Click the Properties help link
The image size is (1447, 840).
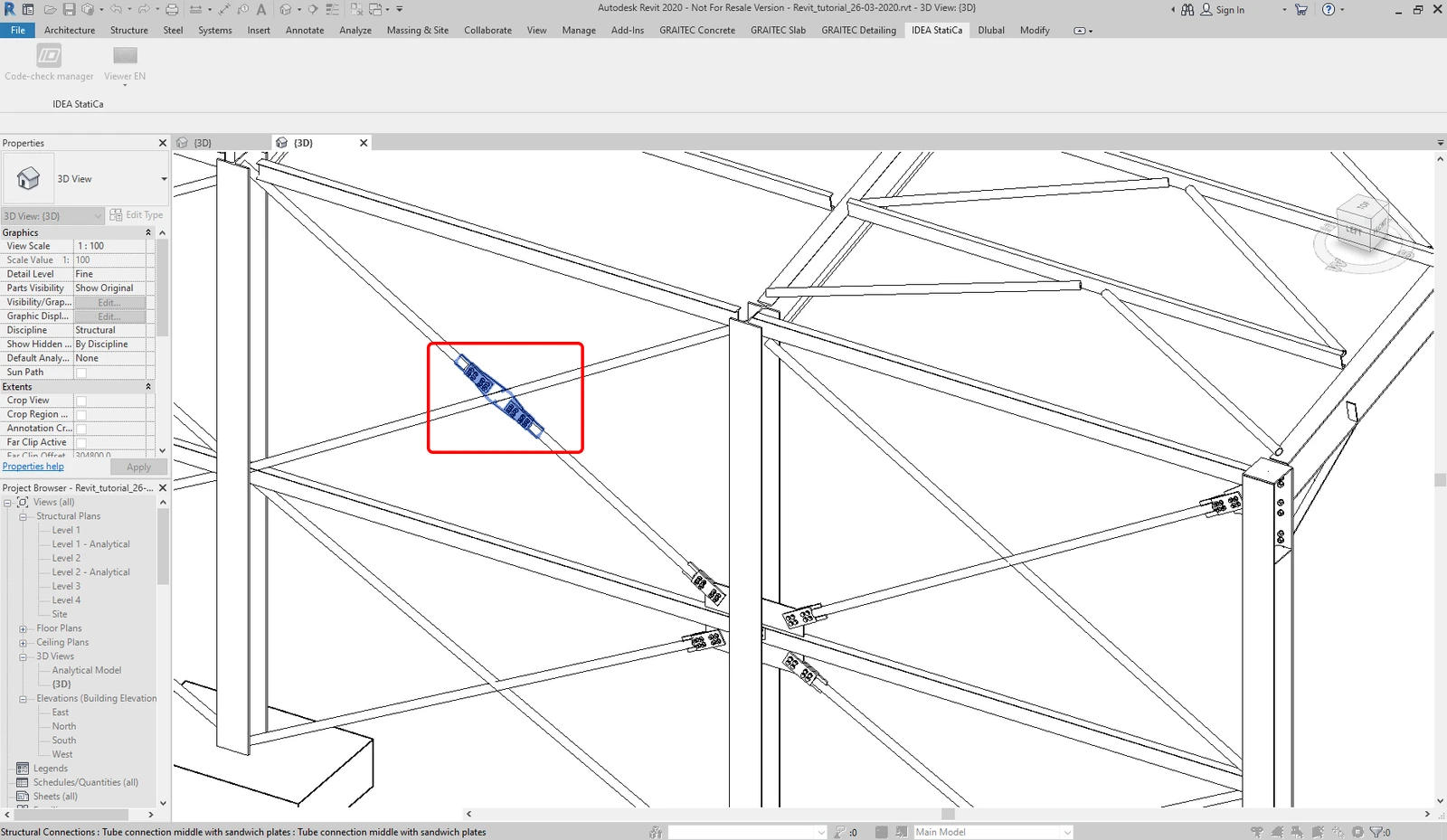[33, 467]
